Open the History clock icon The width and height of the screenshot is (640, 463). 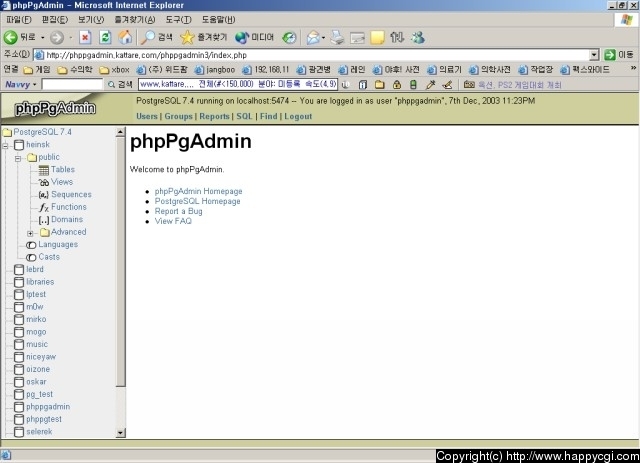tap(289, 38)
